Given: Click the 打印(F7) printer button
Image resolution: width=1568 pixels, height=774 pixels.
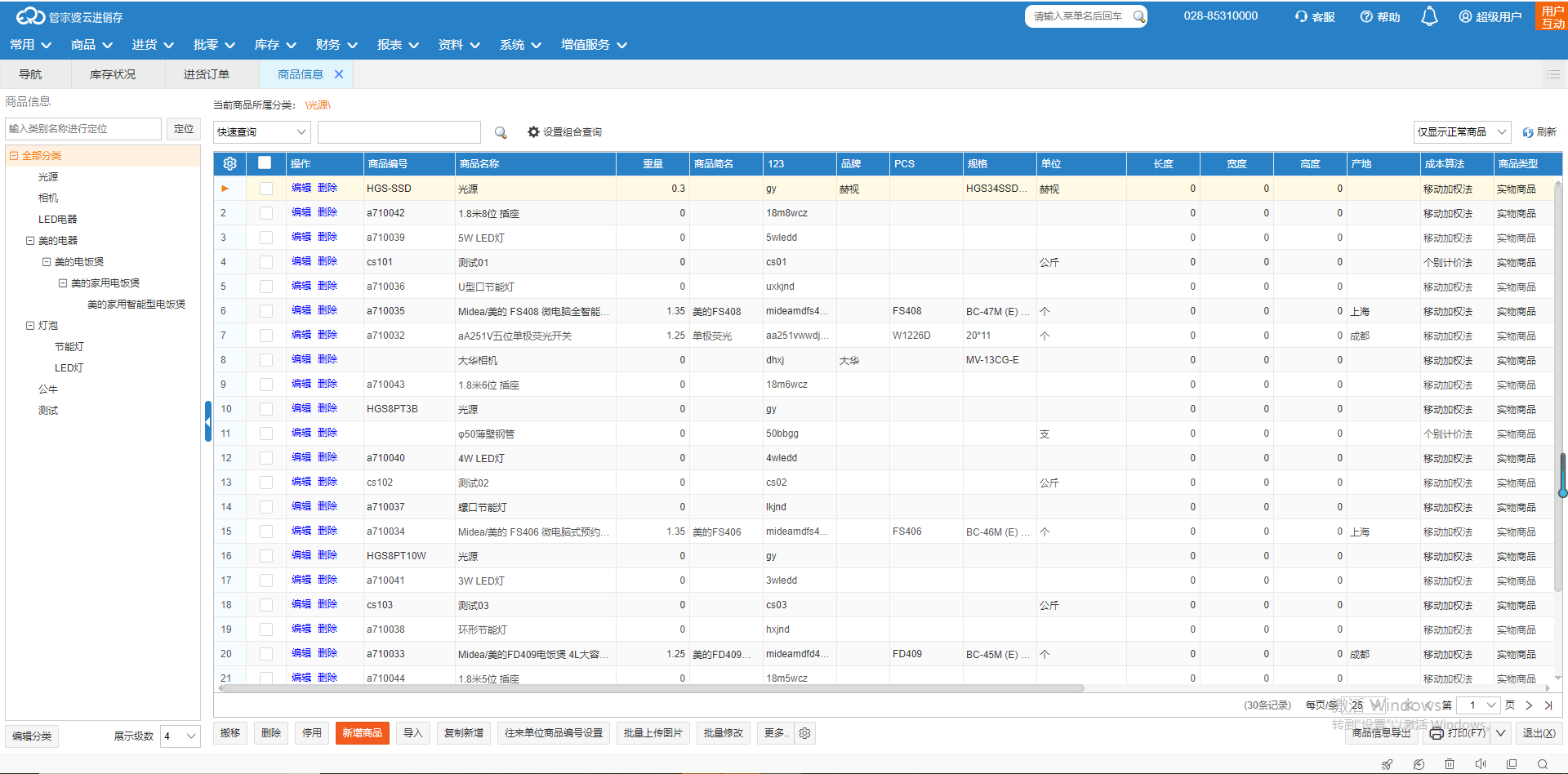Looking at the screenshot, I should (x=1459, y=733).
